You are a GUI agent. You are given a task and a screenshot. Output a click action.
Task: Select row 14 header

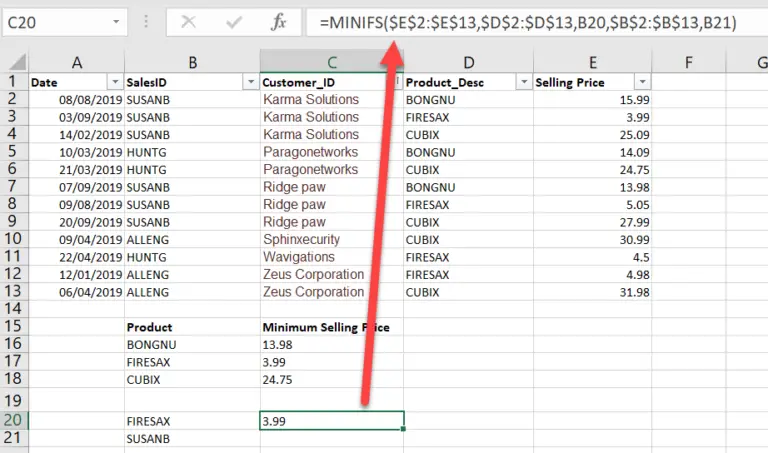tap(13, 309)
